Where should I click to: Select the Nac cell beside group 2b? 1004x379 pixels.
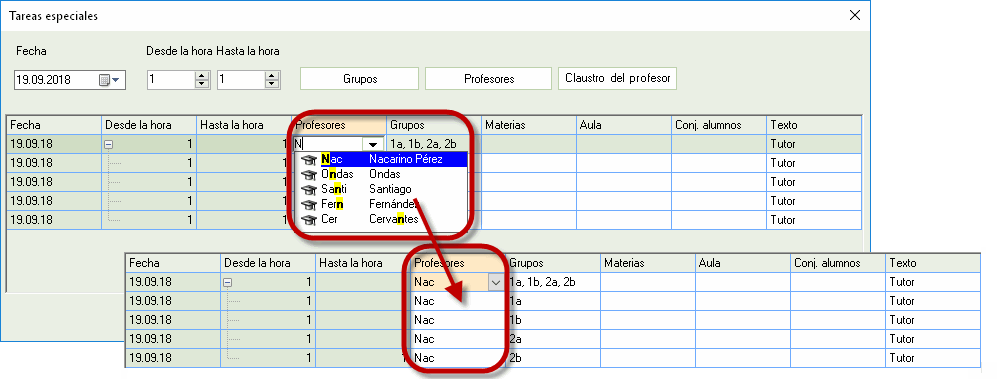click(457, 358)
